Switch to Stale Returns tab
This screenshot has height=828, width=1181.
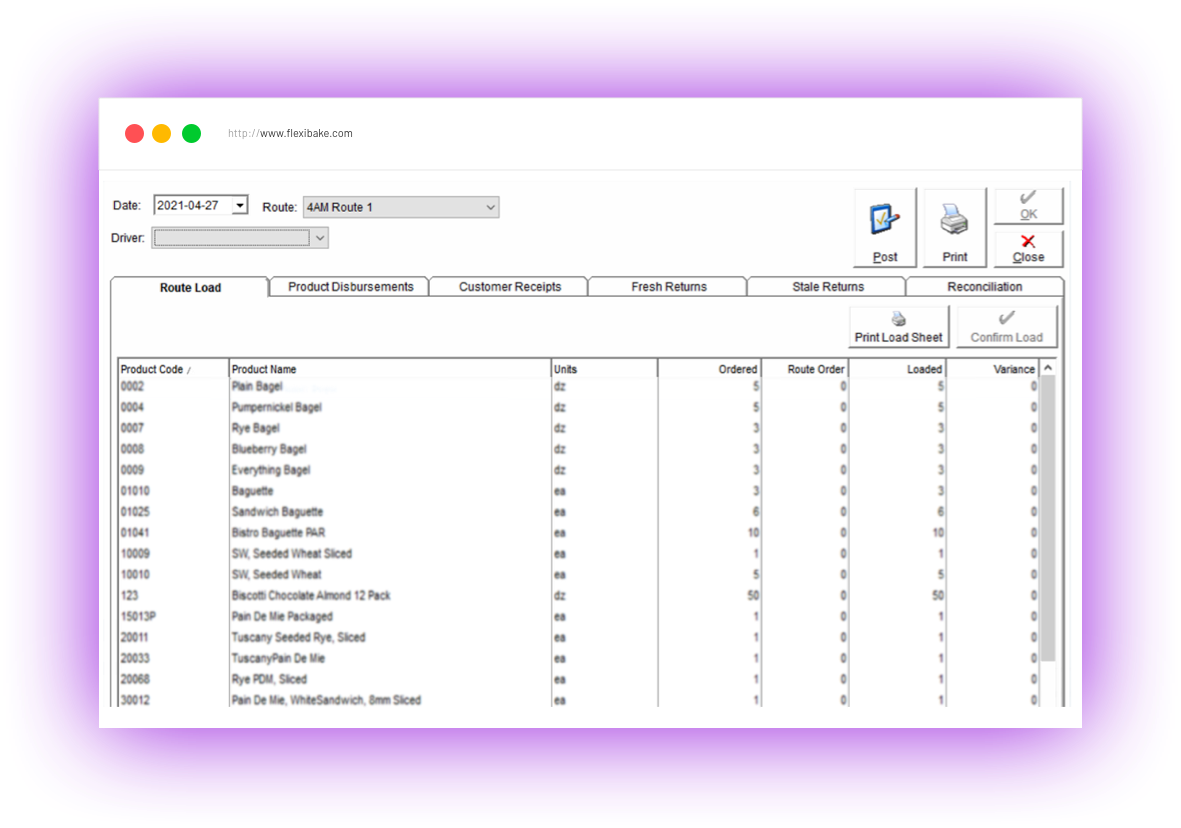point(828,287)
